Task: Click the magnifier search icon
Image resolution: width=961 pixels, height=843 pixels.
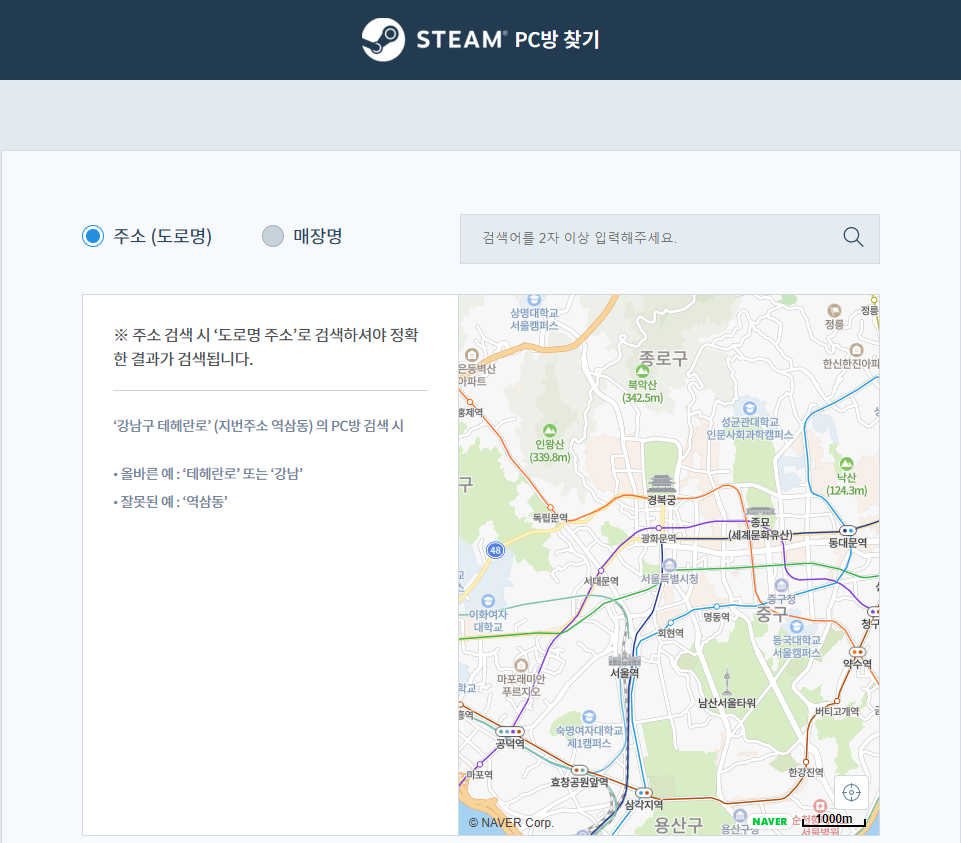Action: tap(853, 237)
